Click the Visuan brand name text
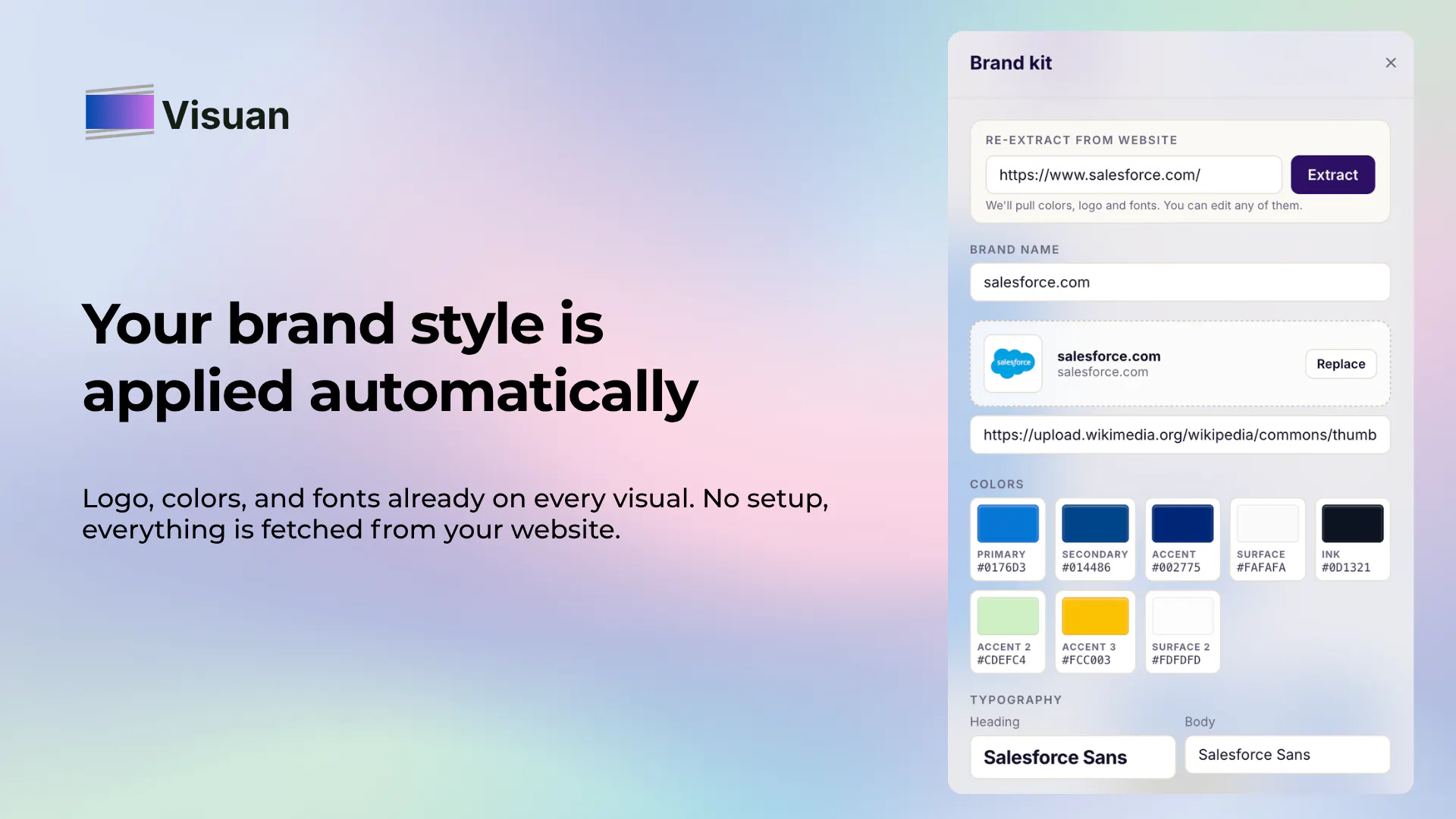 coord(226,115)
